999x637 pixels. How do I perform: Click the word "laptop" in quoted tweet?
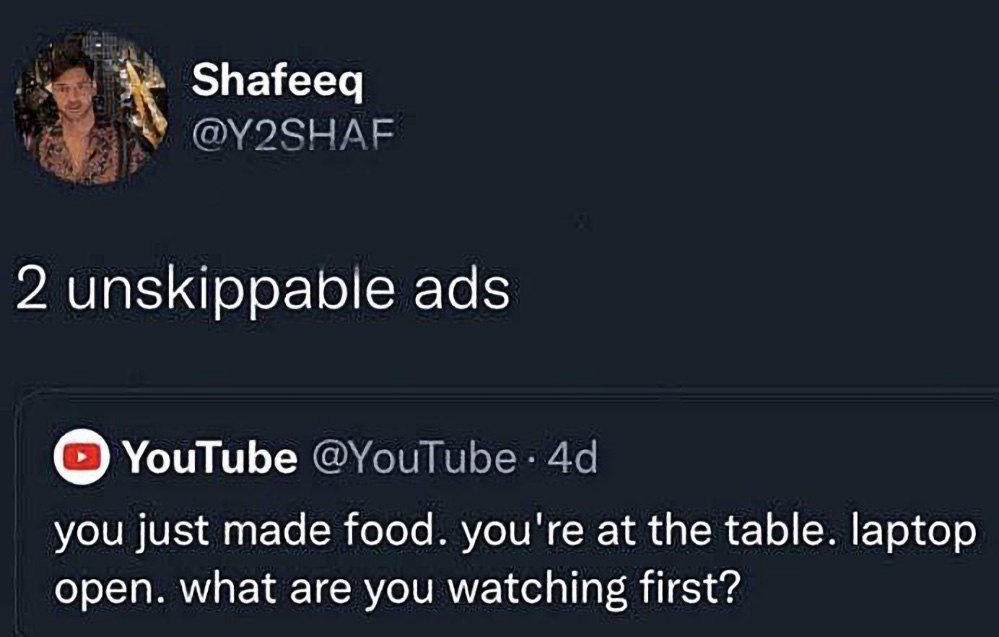click(915, 531)
